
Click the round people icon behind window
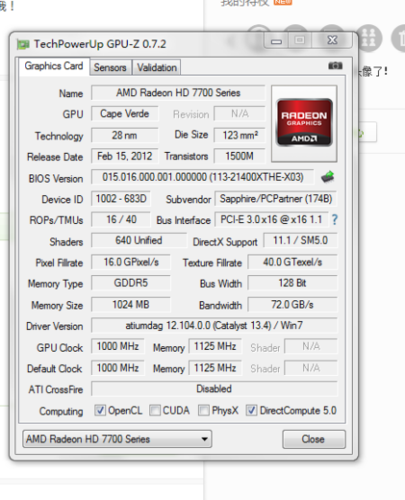368,38
